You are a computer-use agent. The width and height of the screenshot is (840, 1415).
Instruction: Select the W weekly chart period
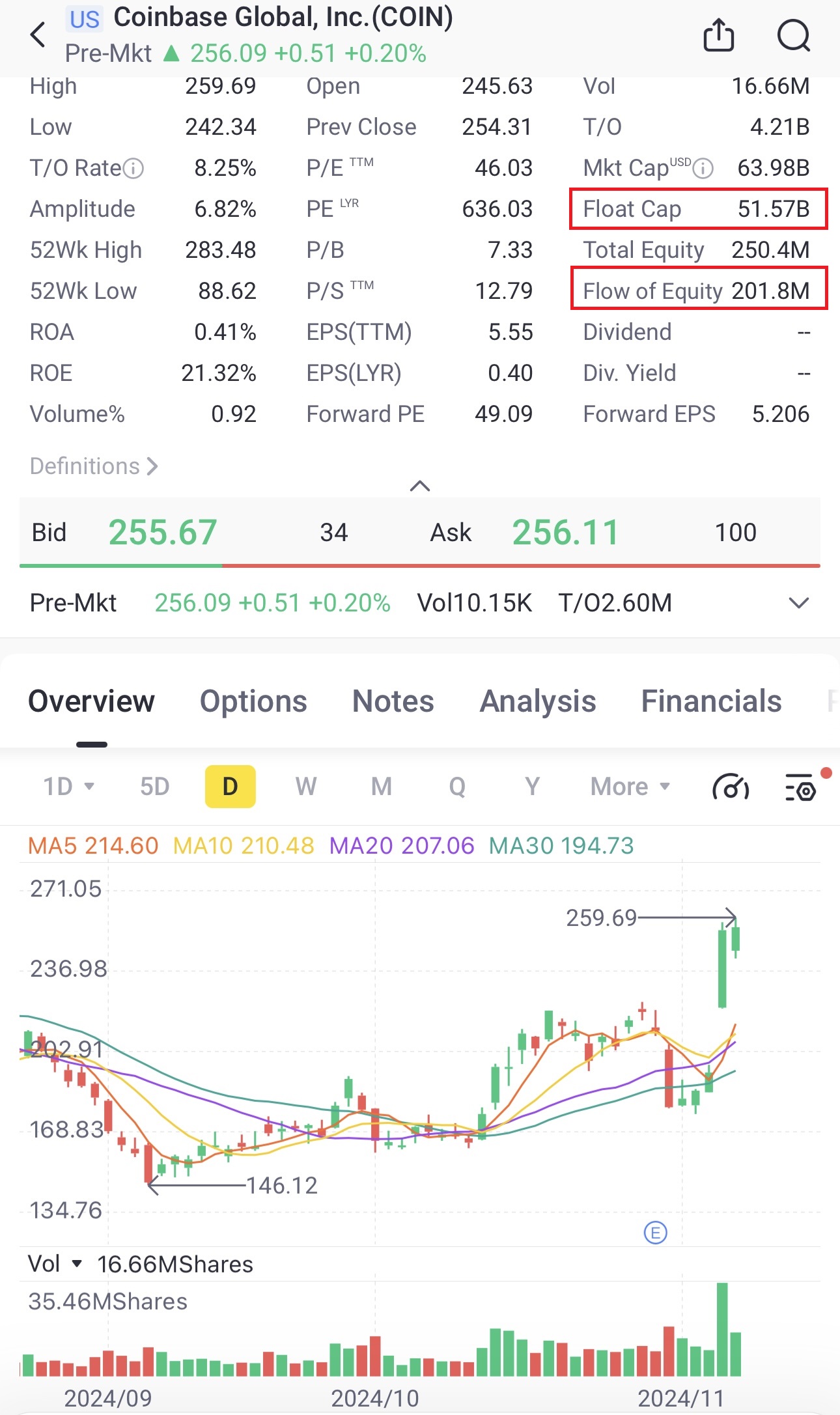click(306, 787)
